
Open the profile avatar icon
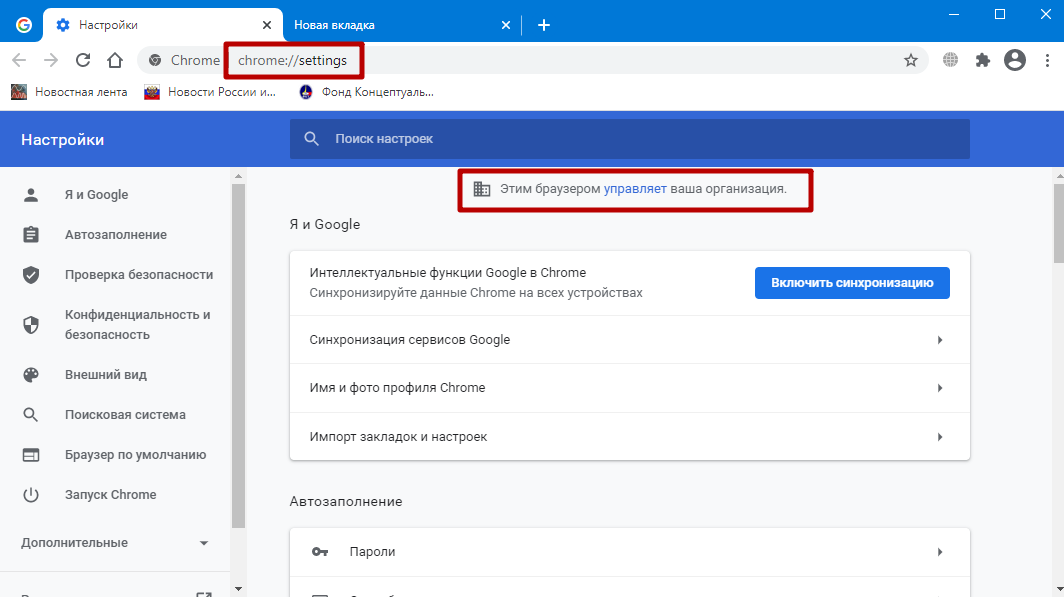pyautogui.click(x=1015, y=60)
